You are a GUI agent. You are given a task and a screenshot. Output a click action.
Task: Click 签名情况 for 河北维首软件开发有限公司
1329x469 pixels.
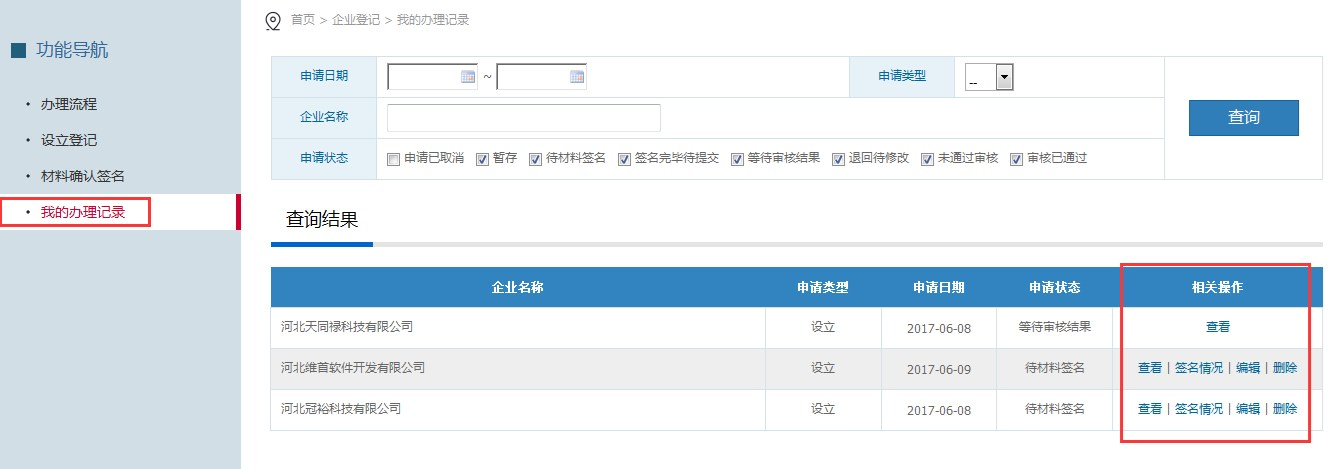point(1198,368)
